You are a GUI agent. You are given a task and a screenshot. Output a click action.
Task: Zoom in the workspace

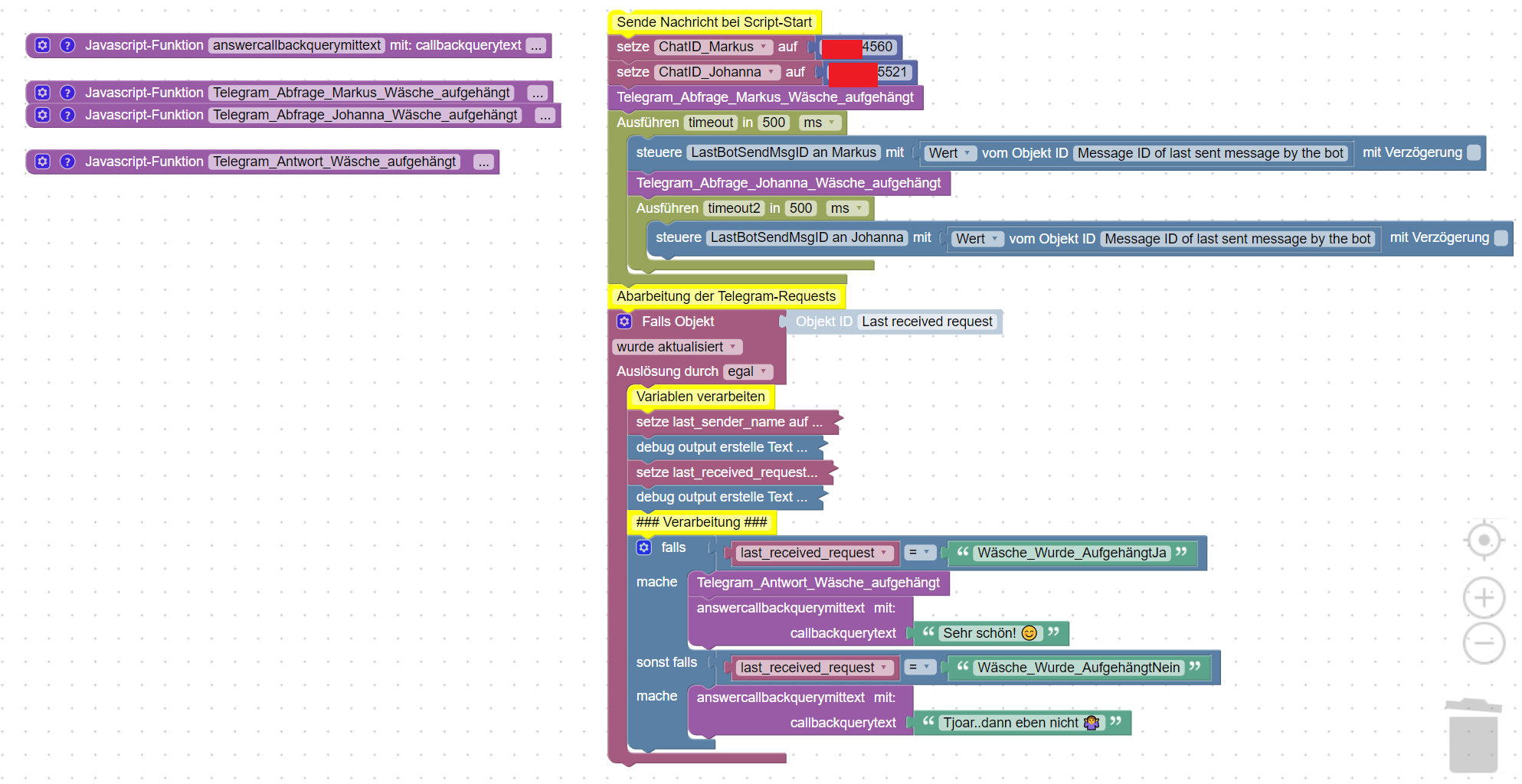(x=1484, y=597)
